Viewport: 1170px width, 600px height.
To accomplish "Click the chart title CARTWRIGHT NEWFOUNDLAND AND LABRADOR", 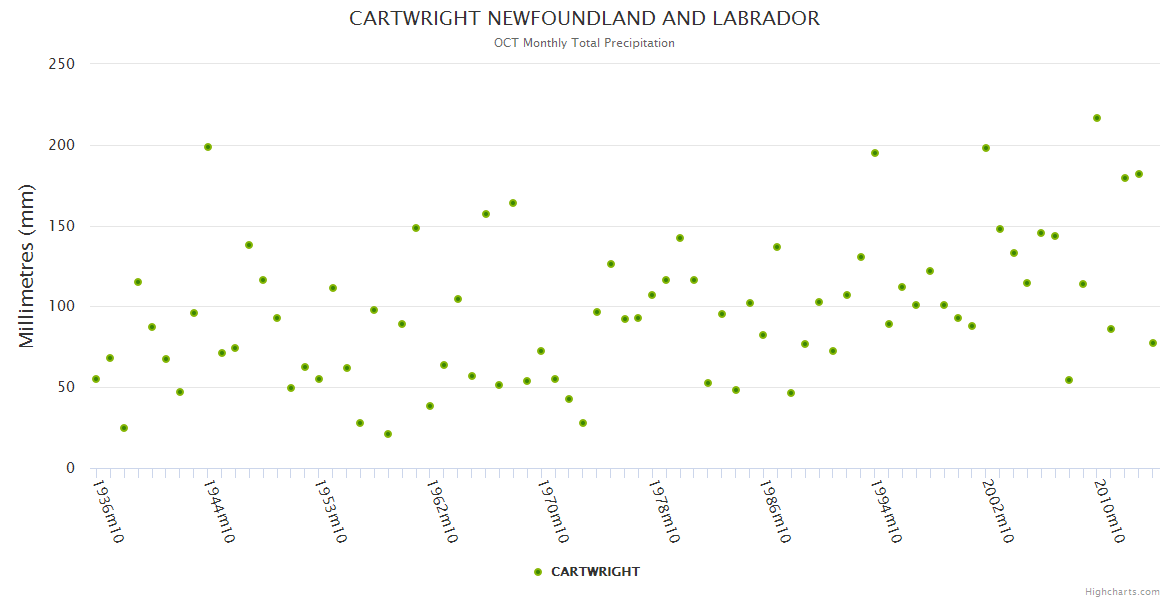I will tap(584, 19).
